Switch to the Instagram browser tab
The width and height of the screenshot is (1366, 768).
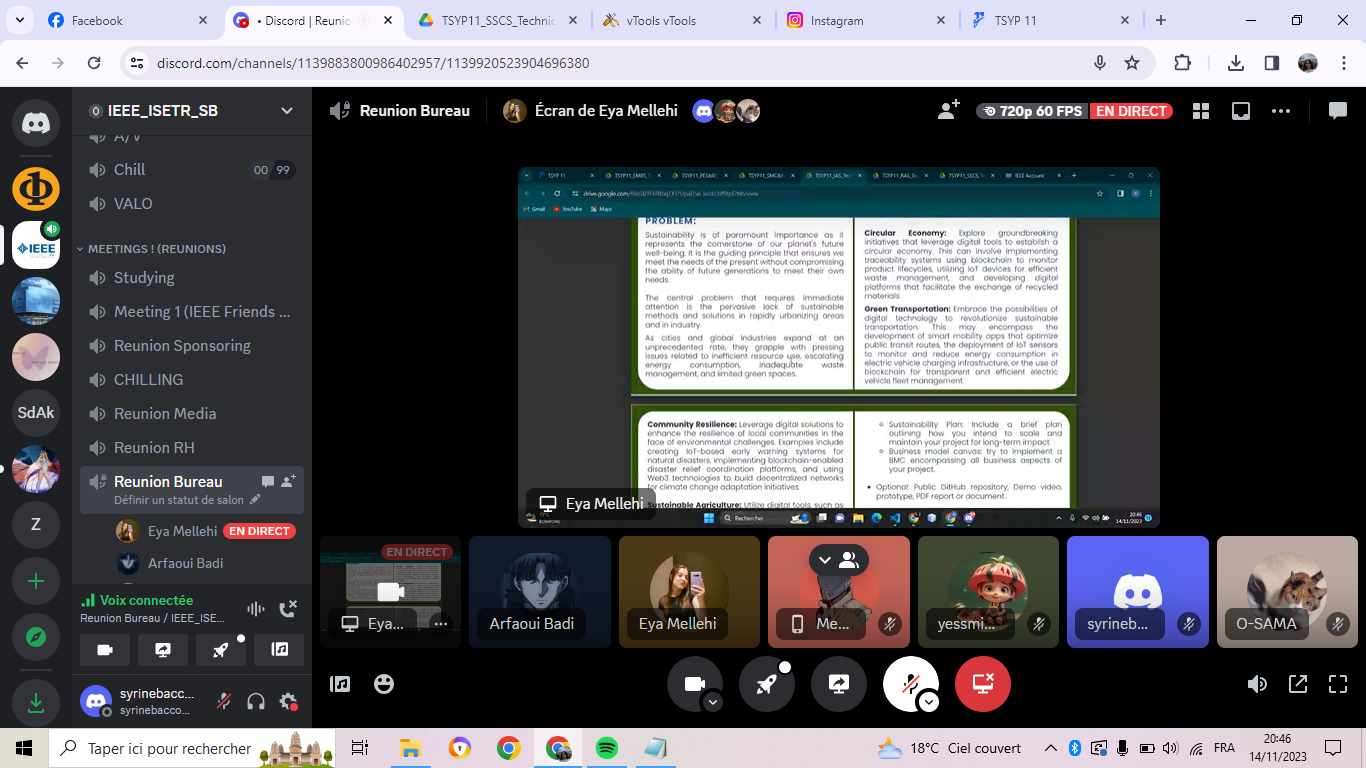pyautogui.click(x=866, y=20)
